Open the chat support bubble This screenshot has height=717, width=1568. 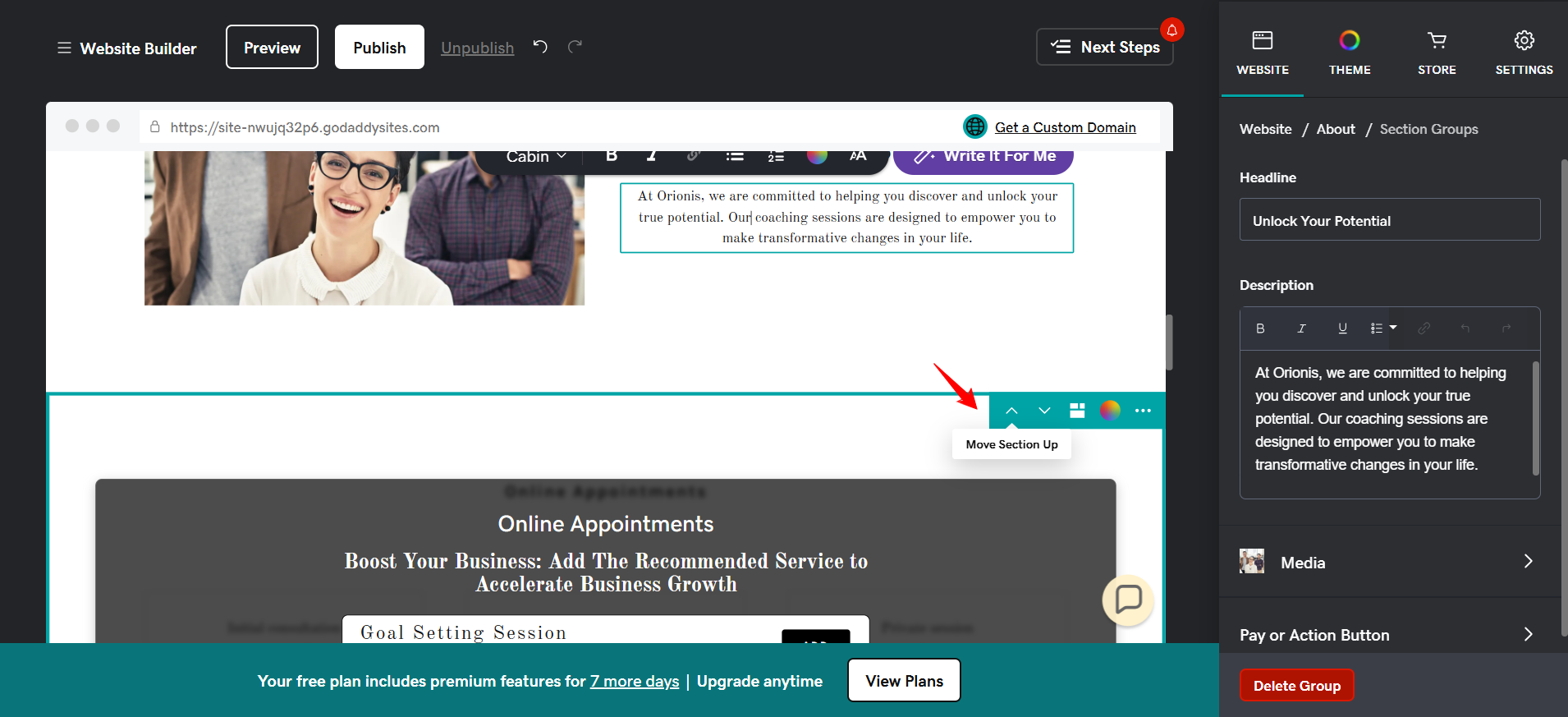[x=1128, y=600]
